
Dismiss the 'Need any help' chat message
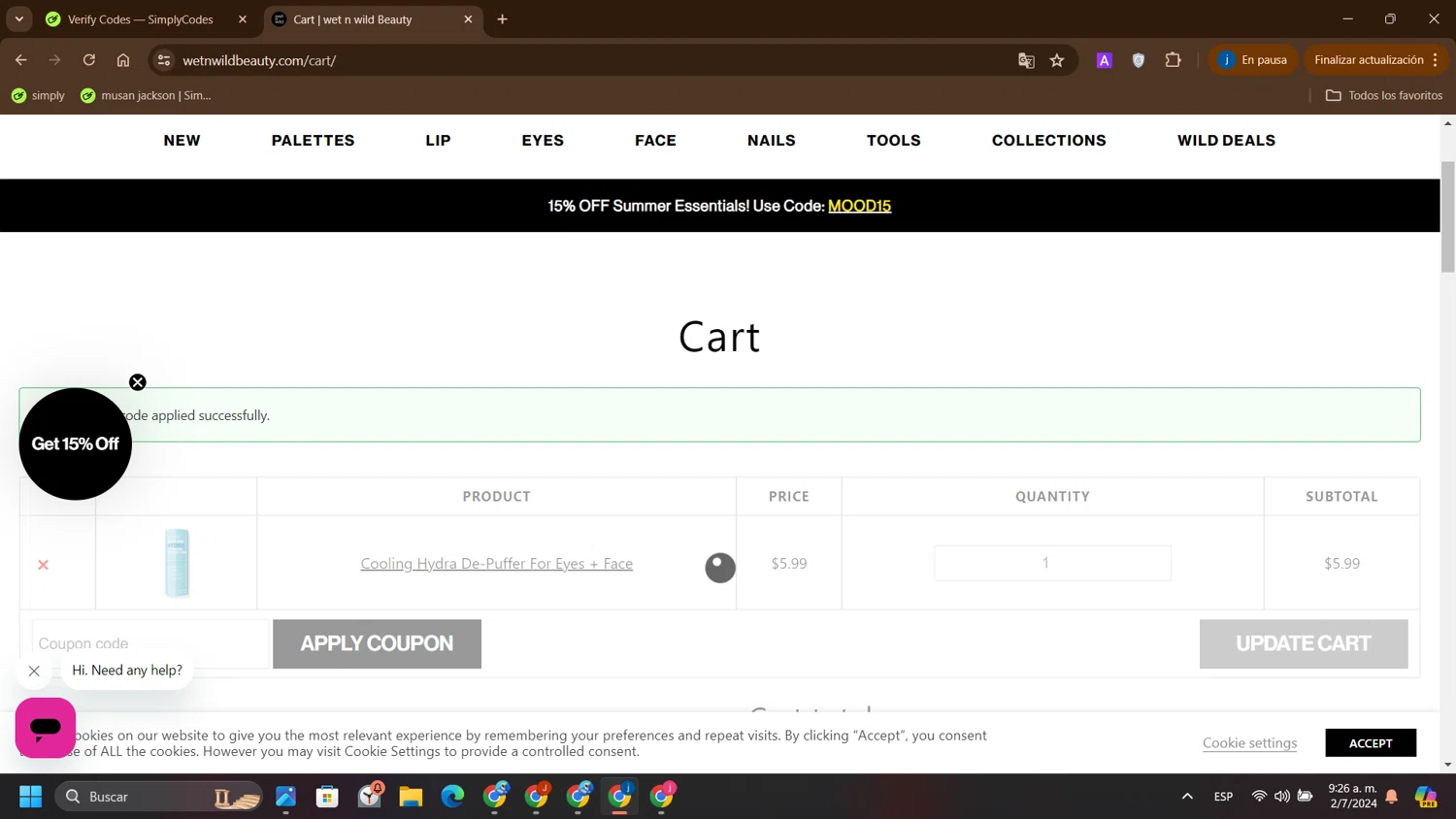[x=34, y=671]
